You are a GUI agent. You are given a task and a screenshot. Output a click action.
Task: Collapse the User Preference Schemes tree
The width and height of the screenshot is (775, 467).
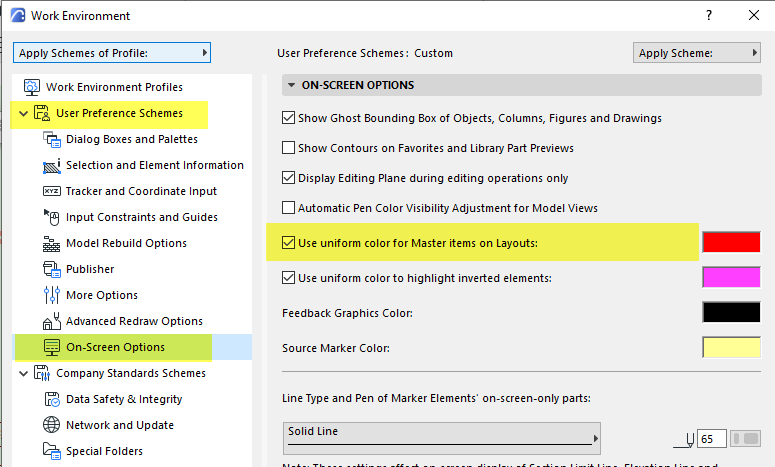pos(23,113)
